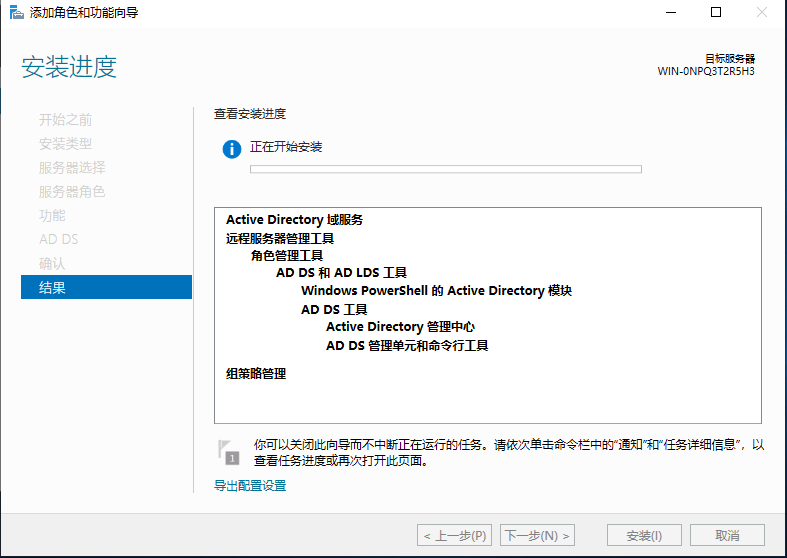The image size is (787, 558).
Task: Select the 安装类型 step
Action: pyautogui.click(x=65, y=144)
